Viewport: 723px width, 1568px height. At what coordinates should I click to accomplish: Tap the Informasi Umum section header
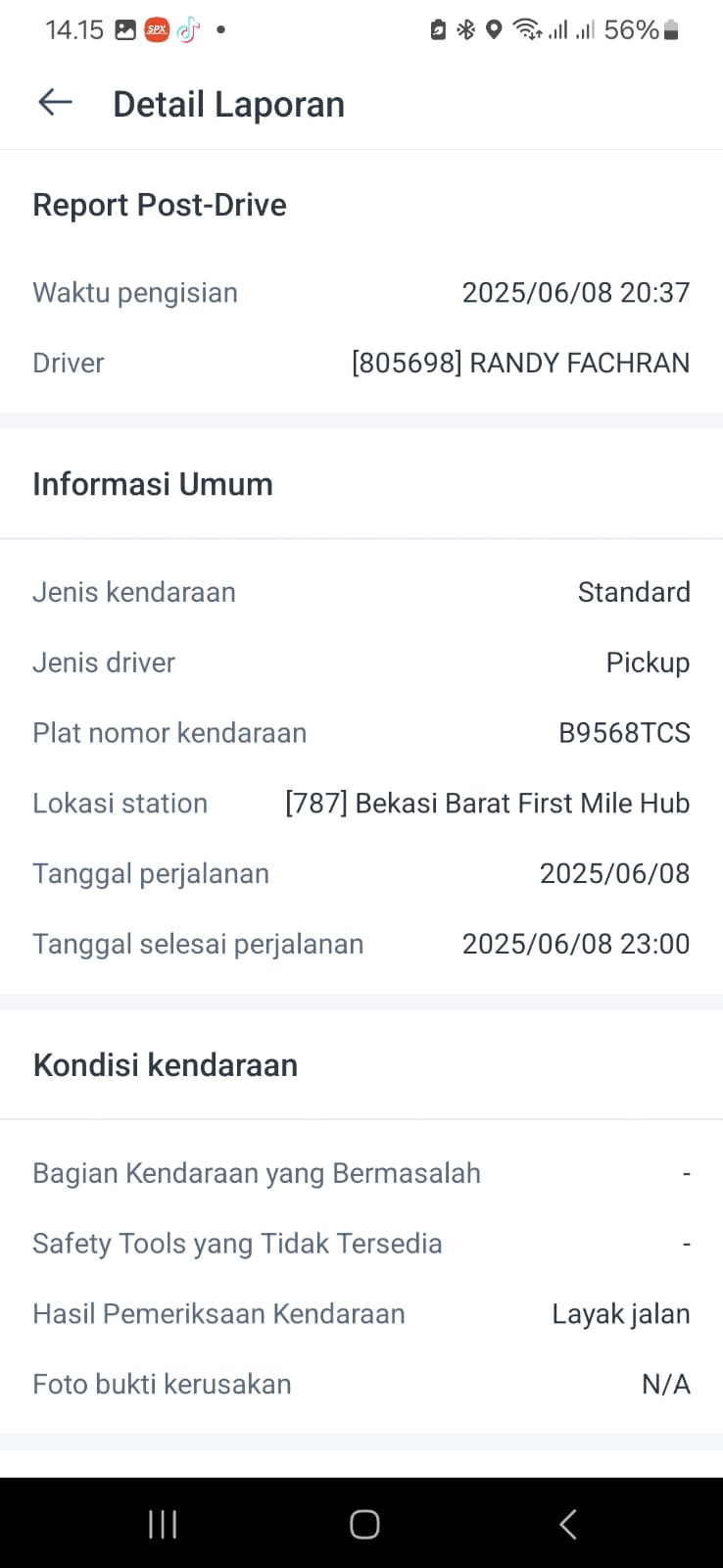tap(153, 484)
